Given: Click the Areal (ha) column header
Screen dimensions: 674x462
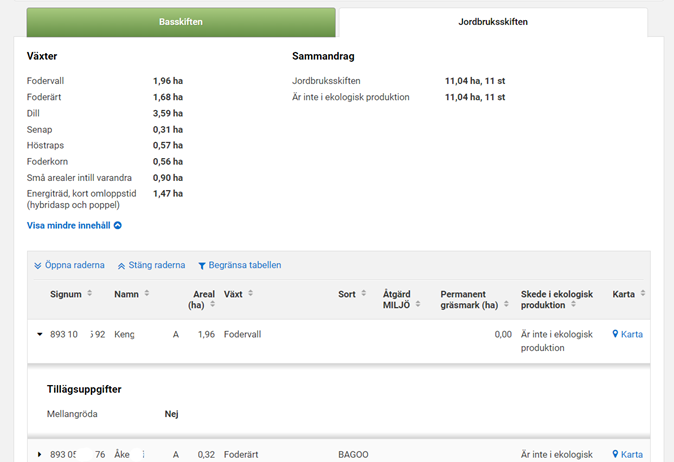Looking at the screenshot, I should [x=203, y=300].
